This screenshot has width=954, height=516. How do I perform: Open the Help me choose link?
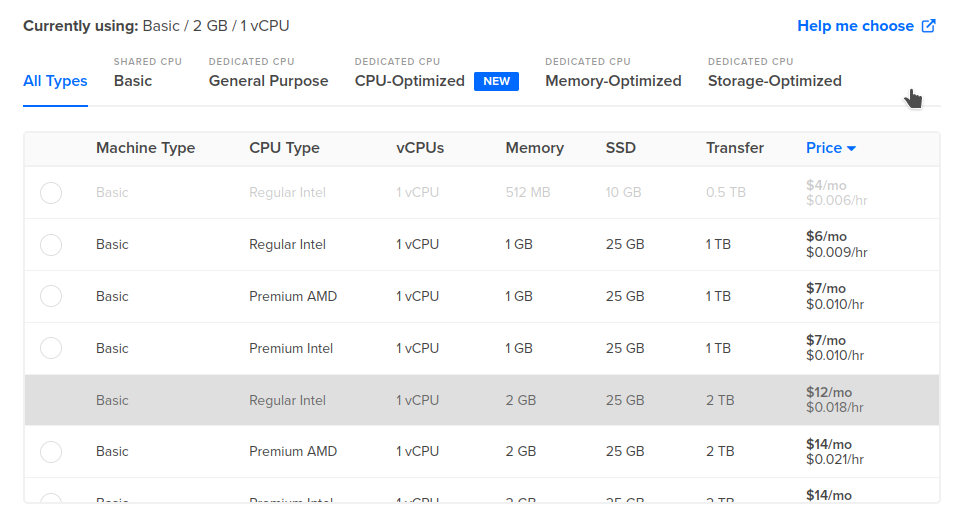pos(855,26)
